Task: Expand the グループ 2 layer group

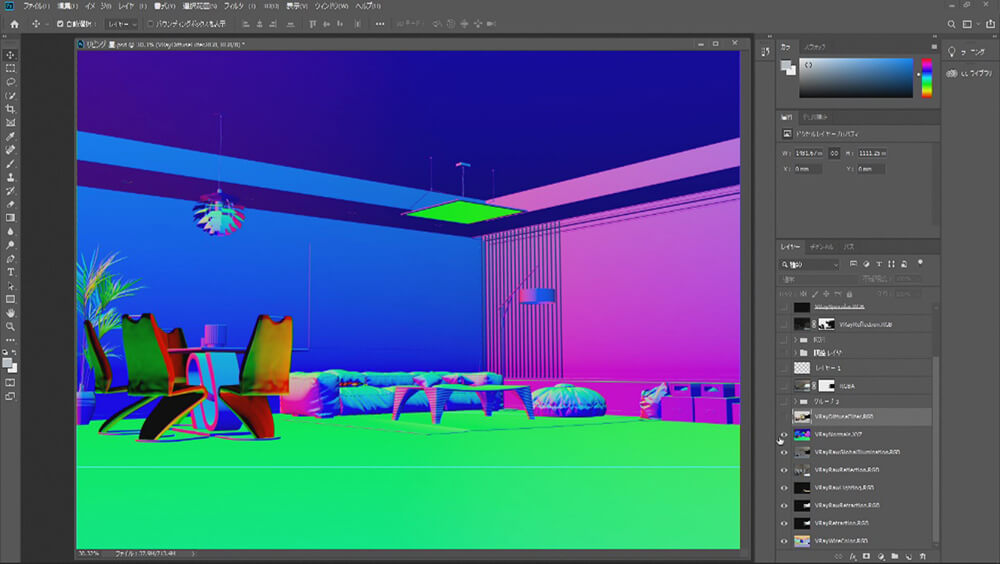Action: click(795, 401)
